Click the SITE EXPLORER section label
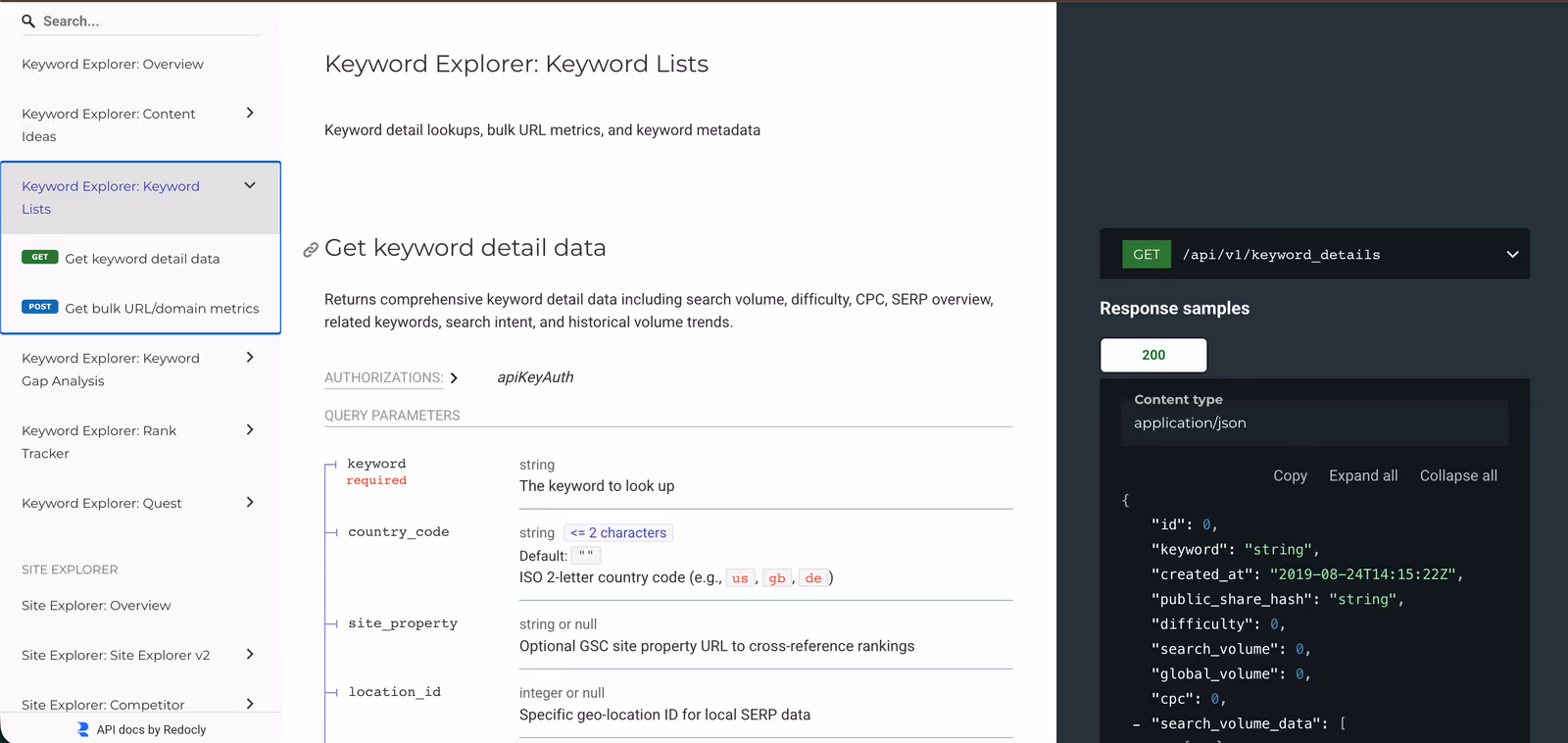This screenshot has width=1568, height=743. (70, 570)
